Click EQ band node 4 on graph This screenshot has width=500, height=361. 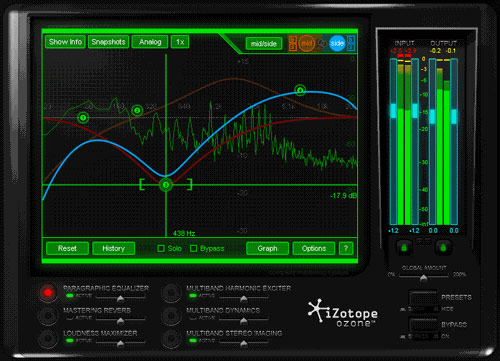tap(300, 90)
